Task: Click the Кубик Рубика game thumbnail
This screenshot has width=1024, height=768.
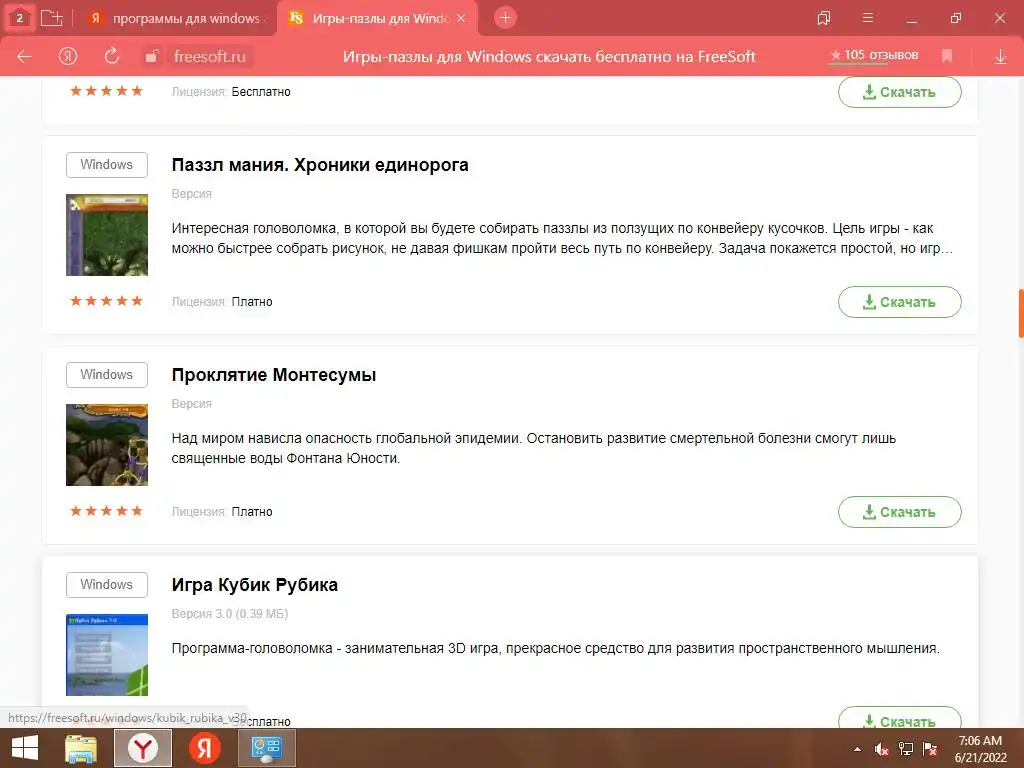Action: 106,654
